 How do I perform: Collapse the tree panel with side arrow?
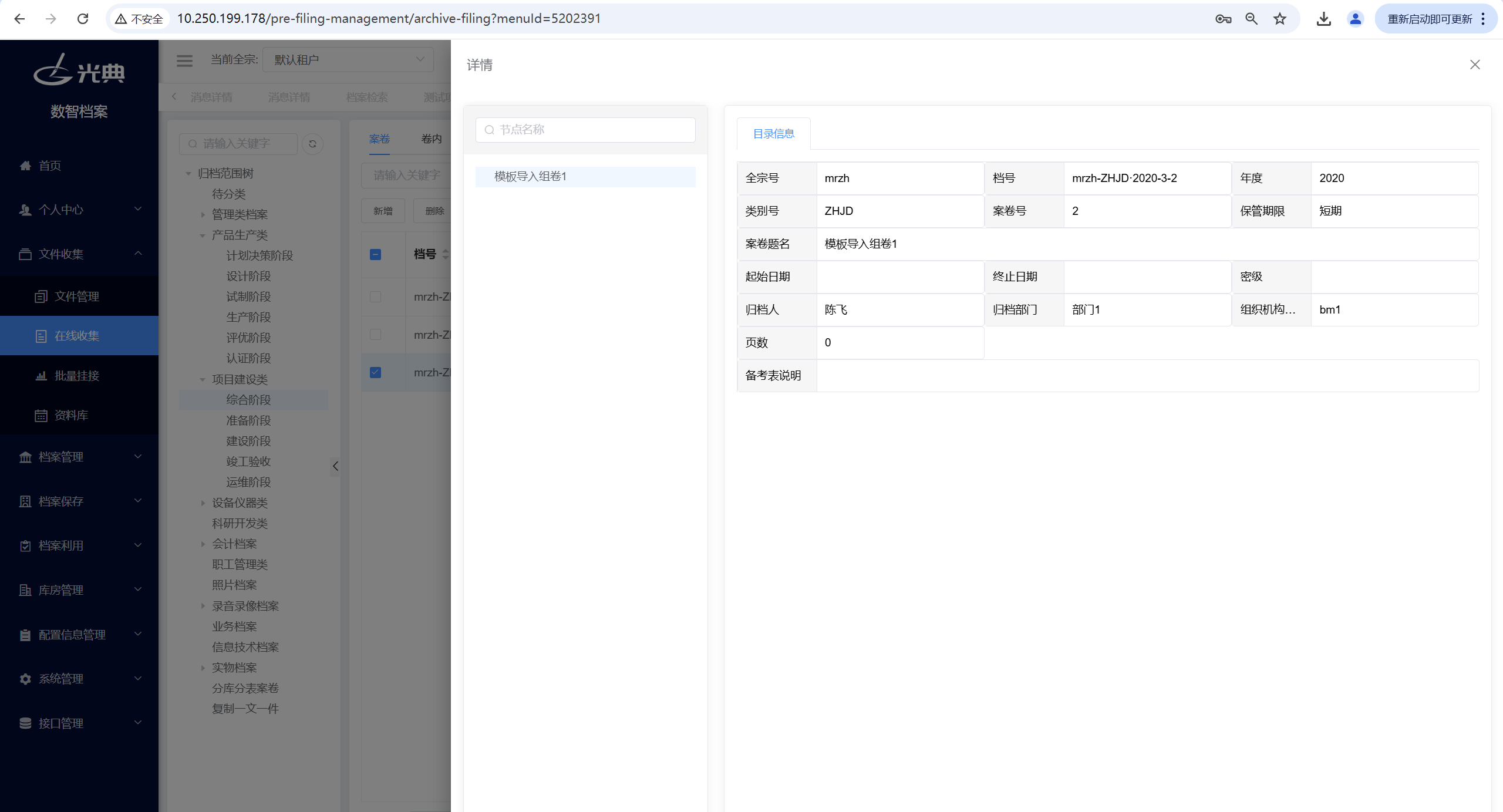(335, 466)
